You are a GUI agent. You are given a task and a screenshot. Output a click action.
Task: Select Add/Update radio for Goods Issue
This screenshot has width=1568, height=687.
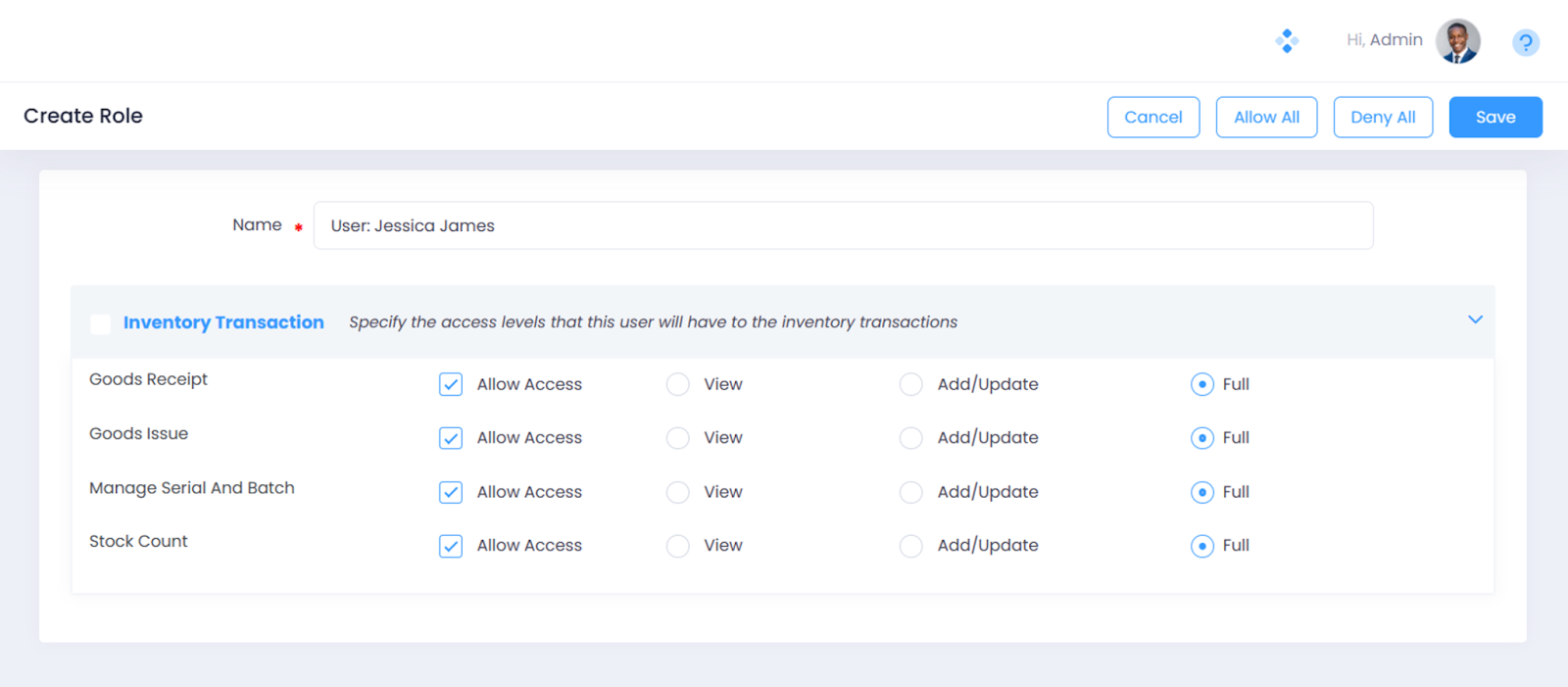(x=910, y=438)
